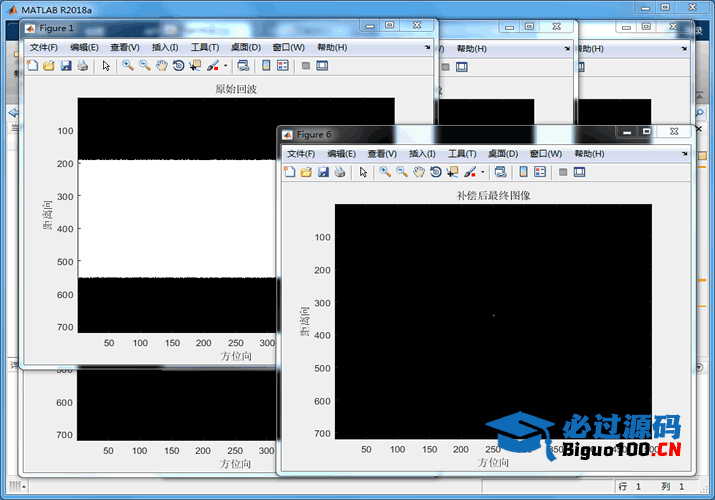This screenshot has height=500, width=715.
Task: Select Edit Plot arrow in Figure 6 toolbar
Action: click(363, 172)
